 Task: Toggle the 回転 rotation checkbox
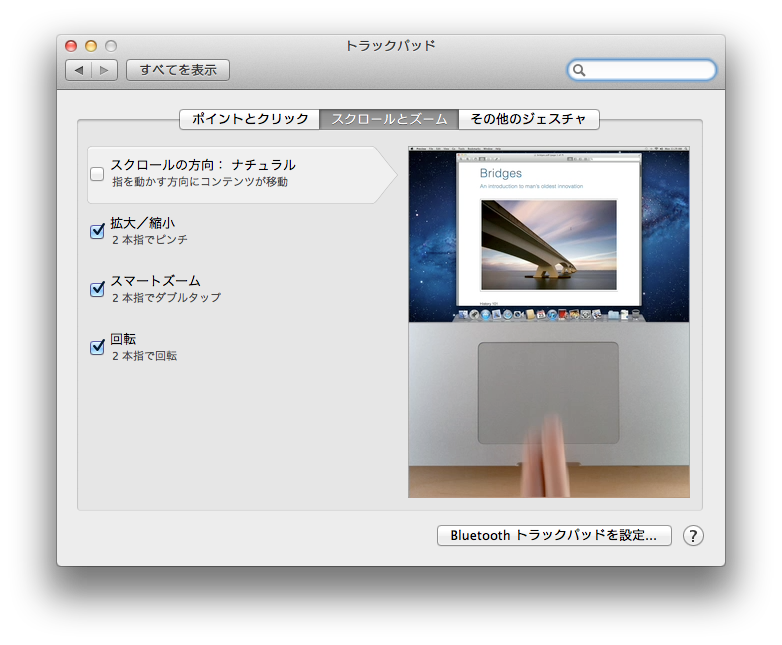pyautogui.click(x=97, y=347)
